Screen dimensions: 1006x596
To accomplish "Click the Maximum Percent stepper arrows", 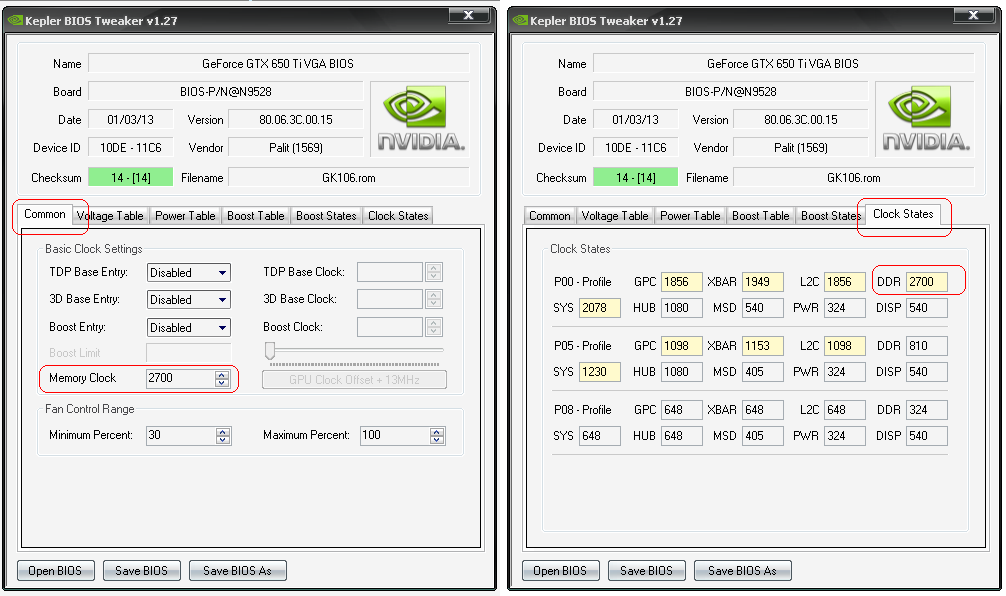I will (x=437, y=436).
